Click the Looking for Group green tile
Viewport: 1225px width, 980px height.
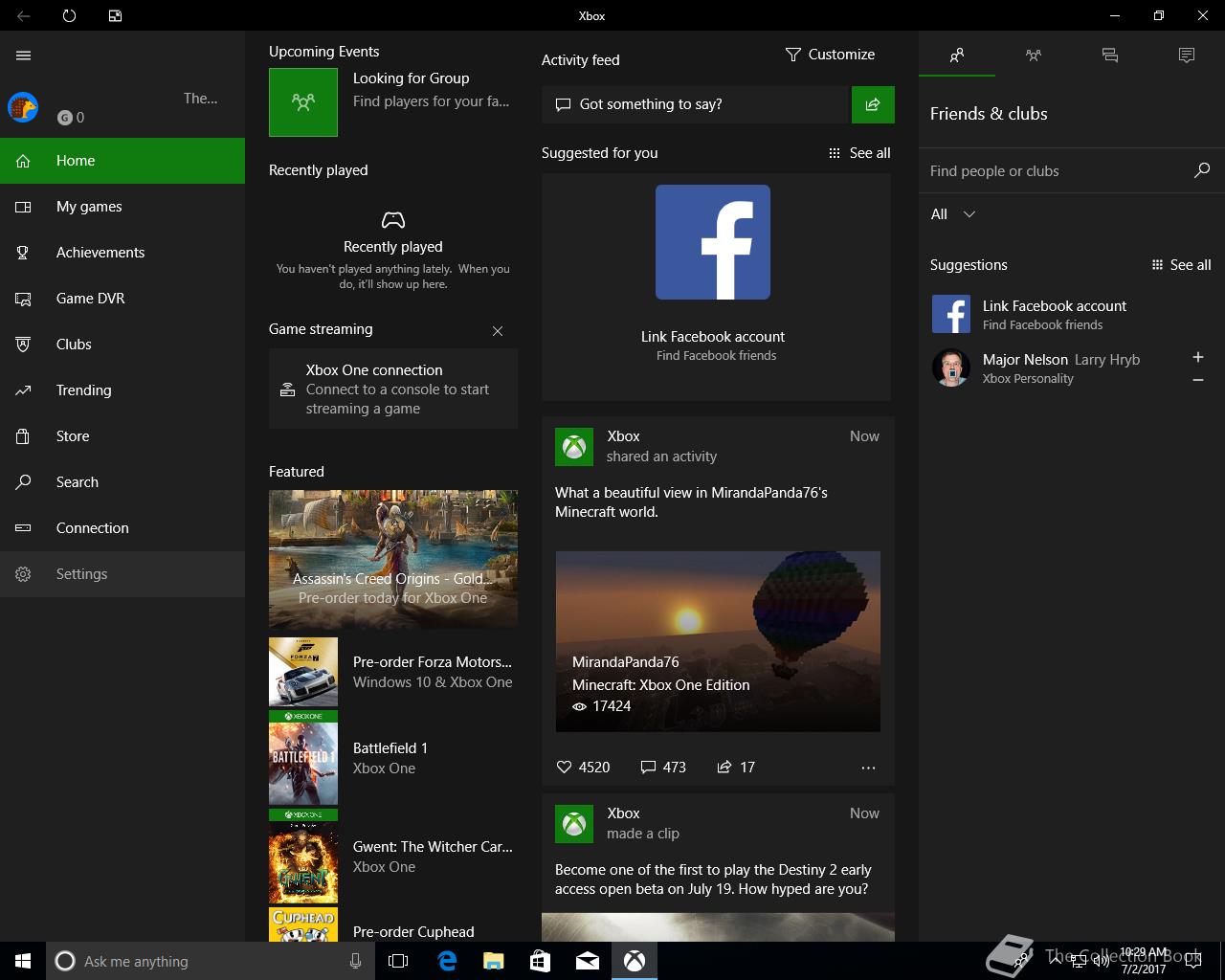pos(303,102)
